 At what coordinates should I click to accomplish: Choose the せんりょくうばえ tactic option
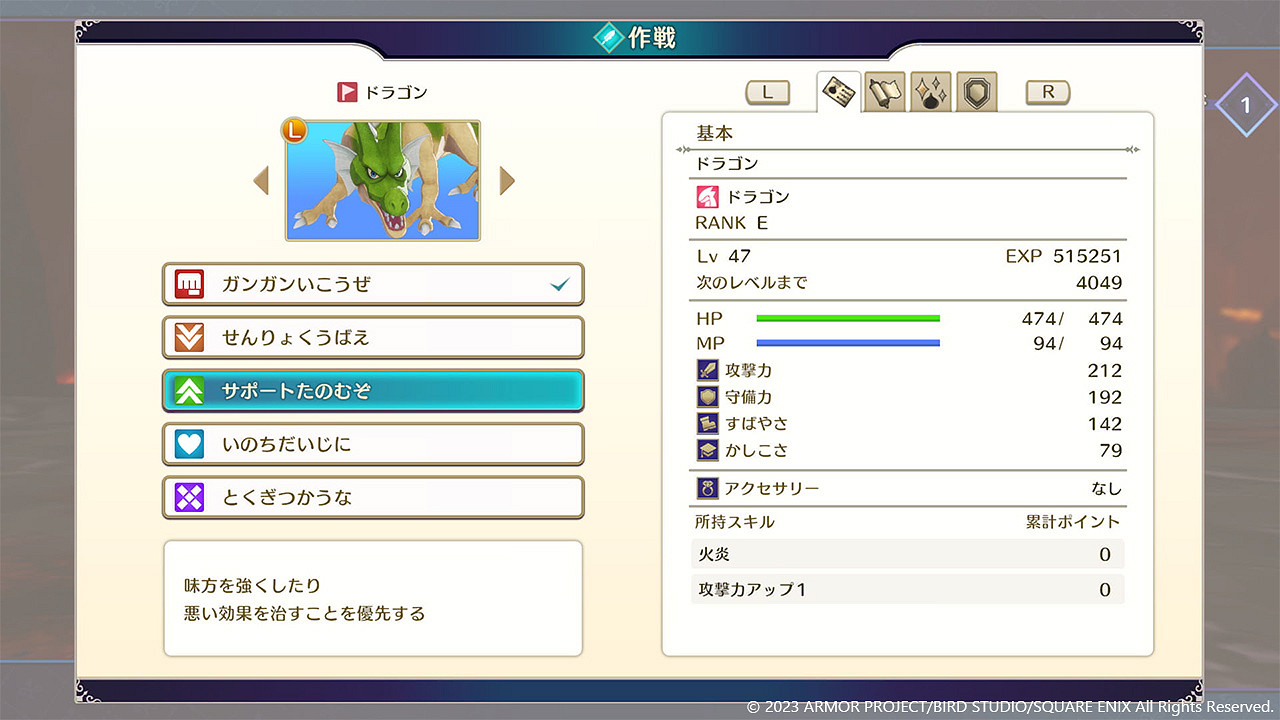tap(373, 337)
